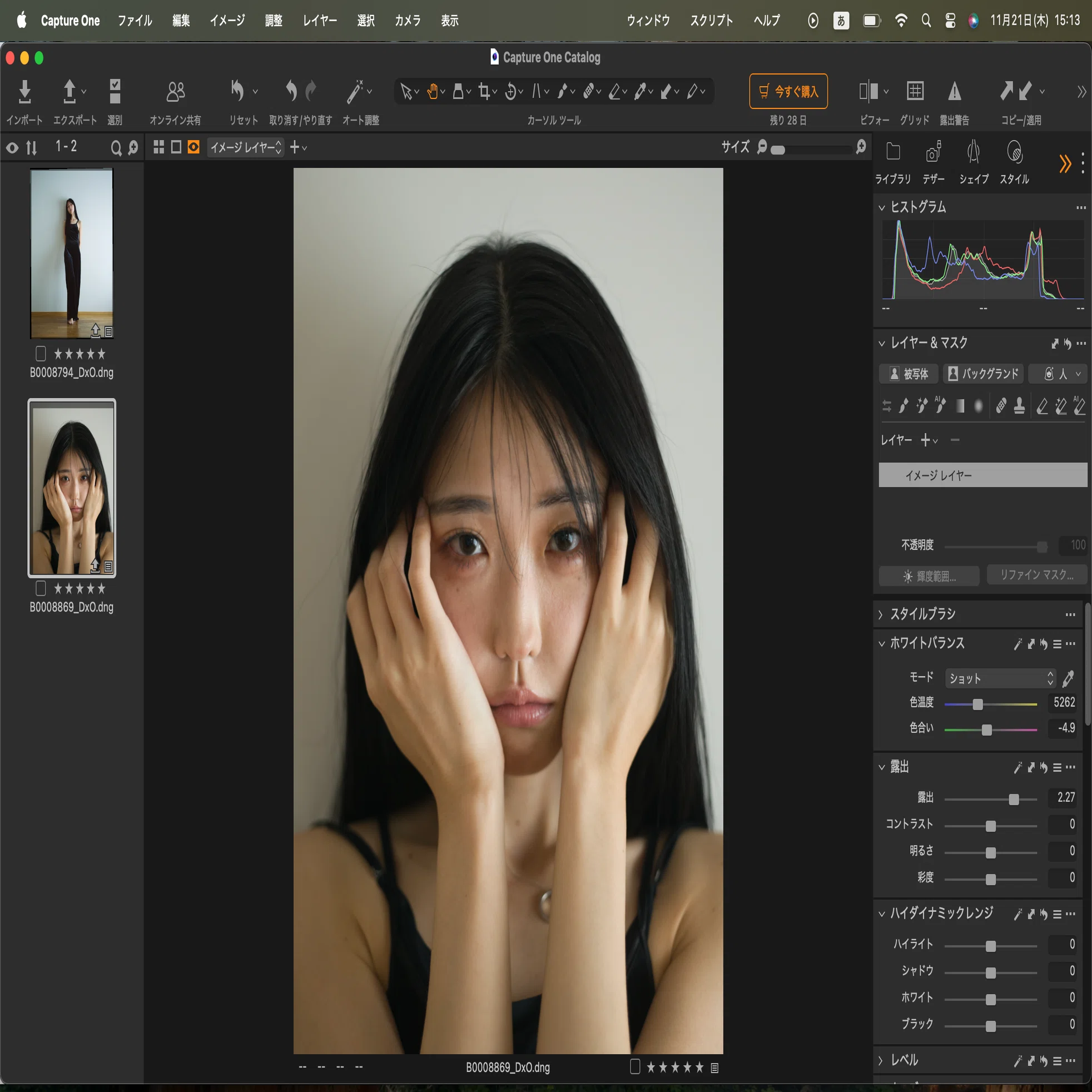Screen dimensions: 1092x1092
Task: Open the レイヤー menu in menu bar
Action: [x=320, y=21]
